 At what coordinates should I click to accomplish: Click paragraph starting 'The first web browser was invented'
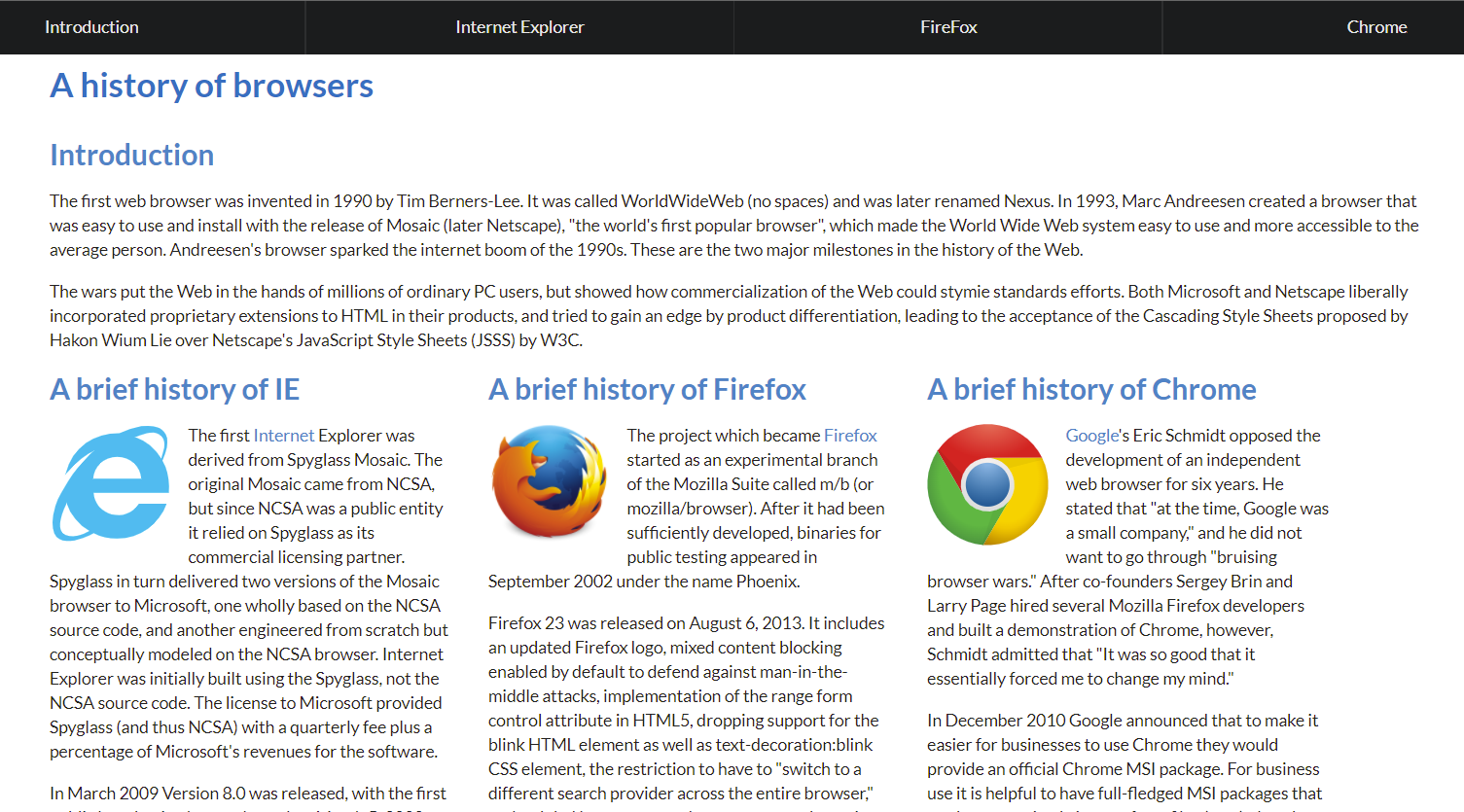734,226
